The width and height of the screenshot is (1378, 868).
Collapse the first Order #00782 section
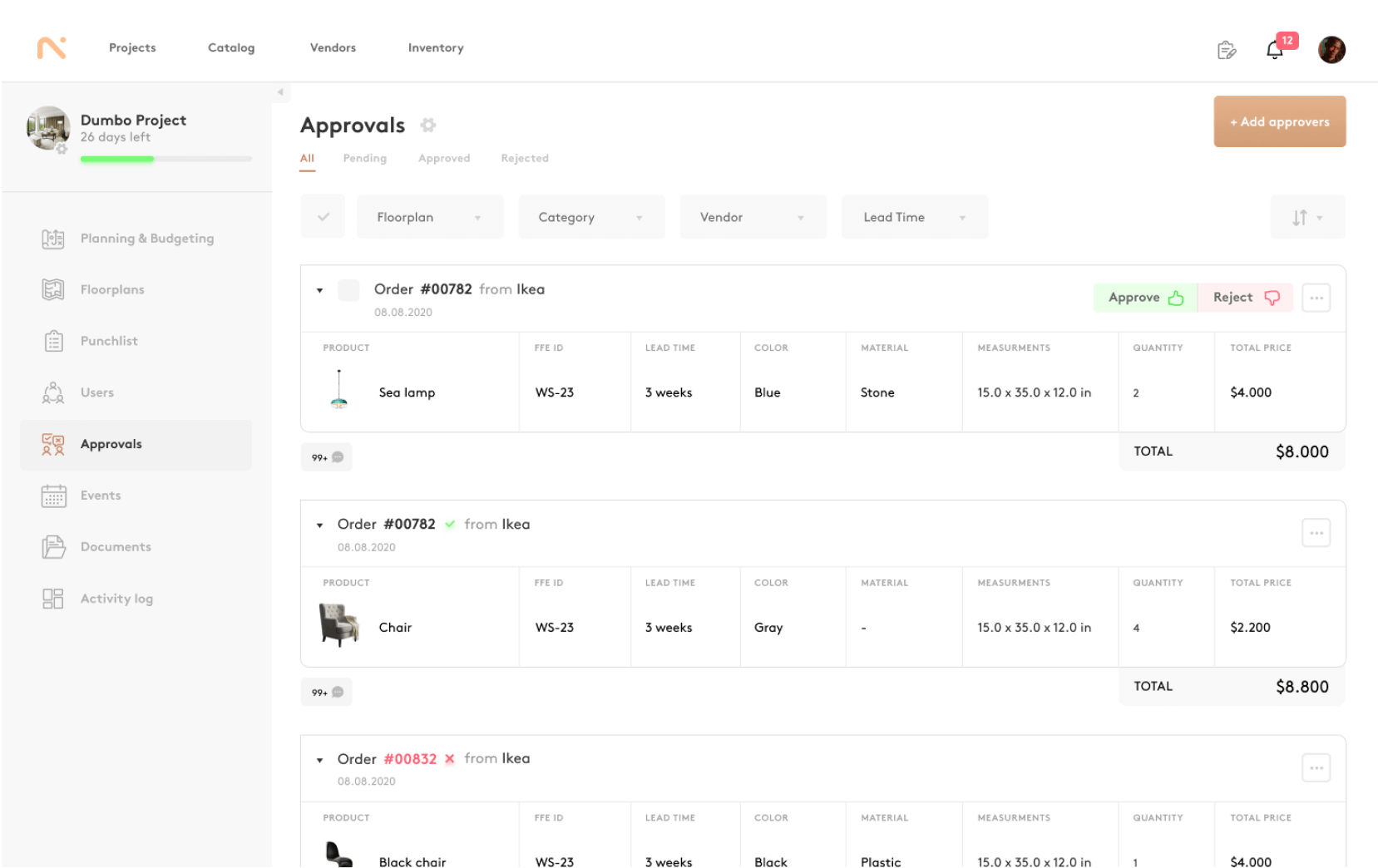tap(319, 290)
